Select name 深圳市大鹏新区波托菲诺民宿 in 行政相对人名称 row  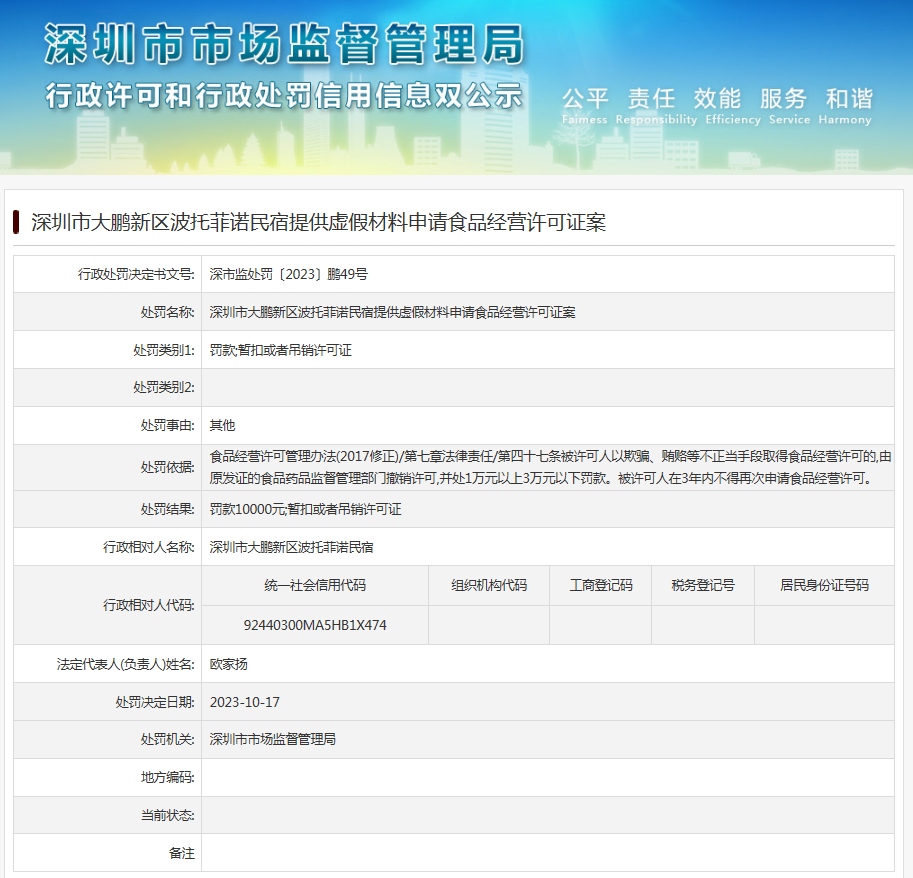click(x=291, y=547)
